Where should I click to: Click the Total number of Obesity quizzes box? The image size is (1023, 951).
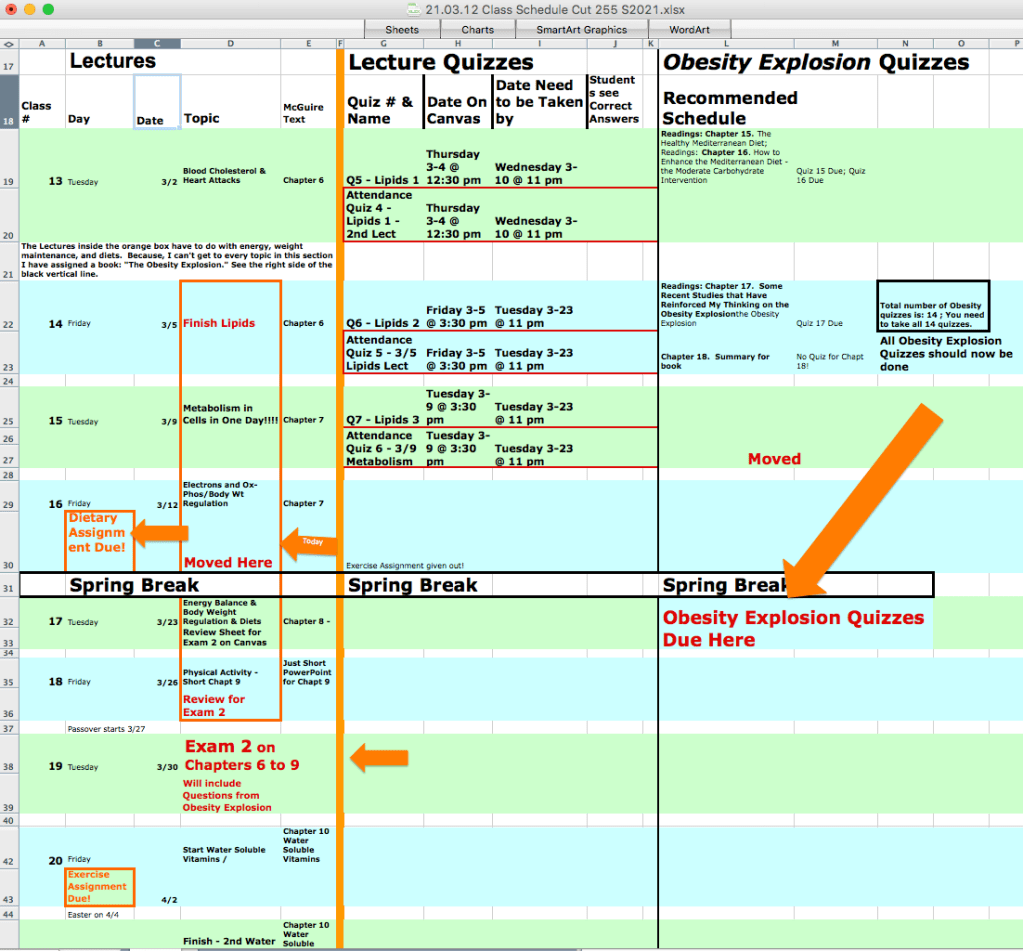pos(932,310)
